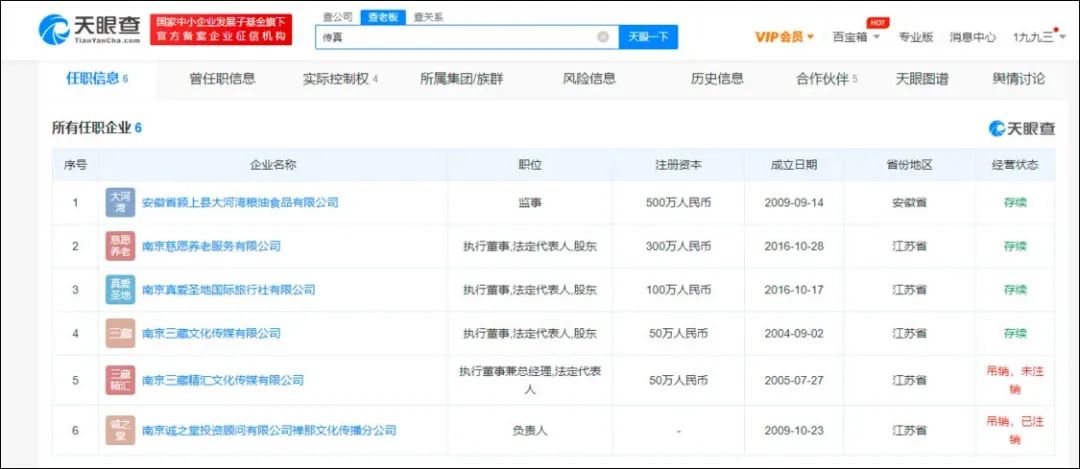This screenshot has width=1080, height=469.
Task: Click the 三藏精汇 company logo badge
Action: coord(120,380)
